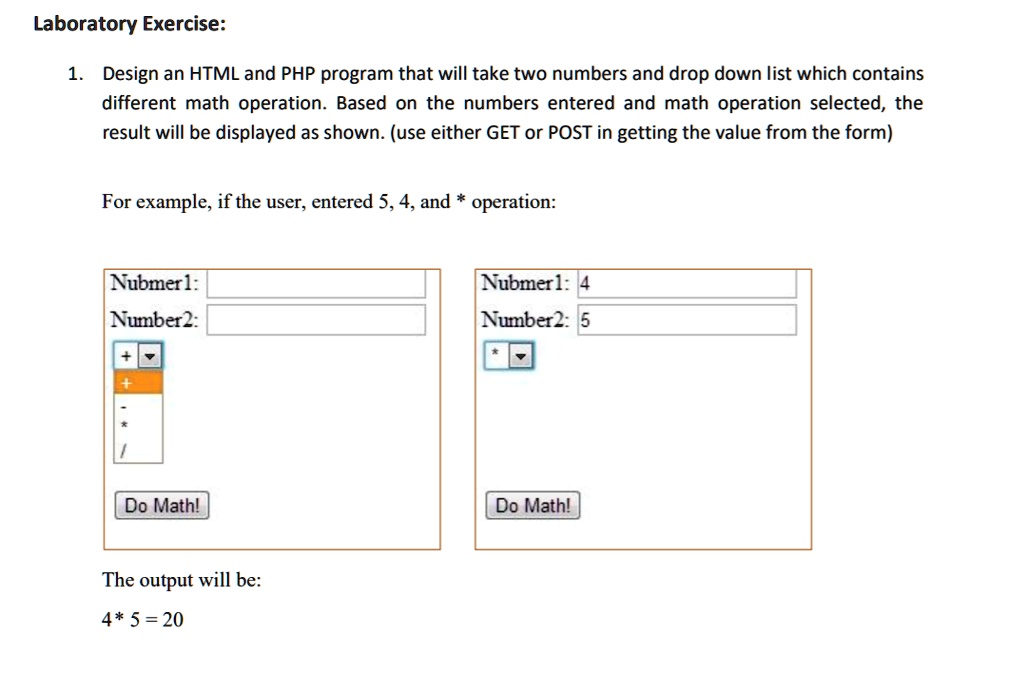This screenshot has height=692, width=1024.
Task: Select the "-" operator from the math list
Action: [124, 407]
